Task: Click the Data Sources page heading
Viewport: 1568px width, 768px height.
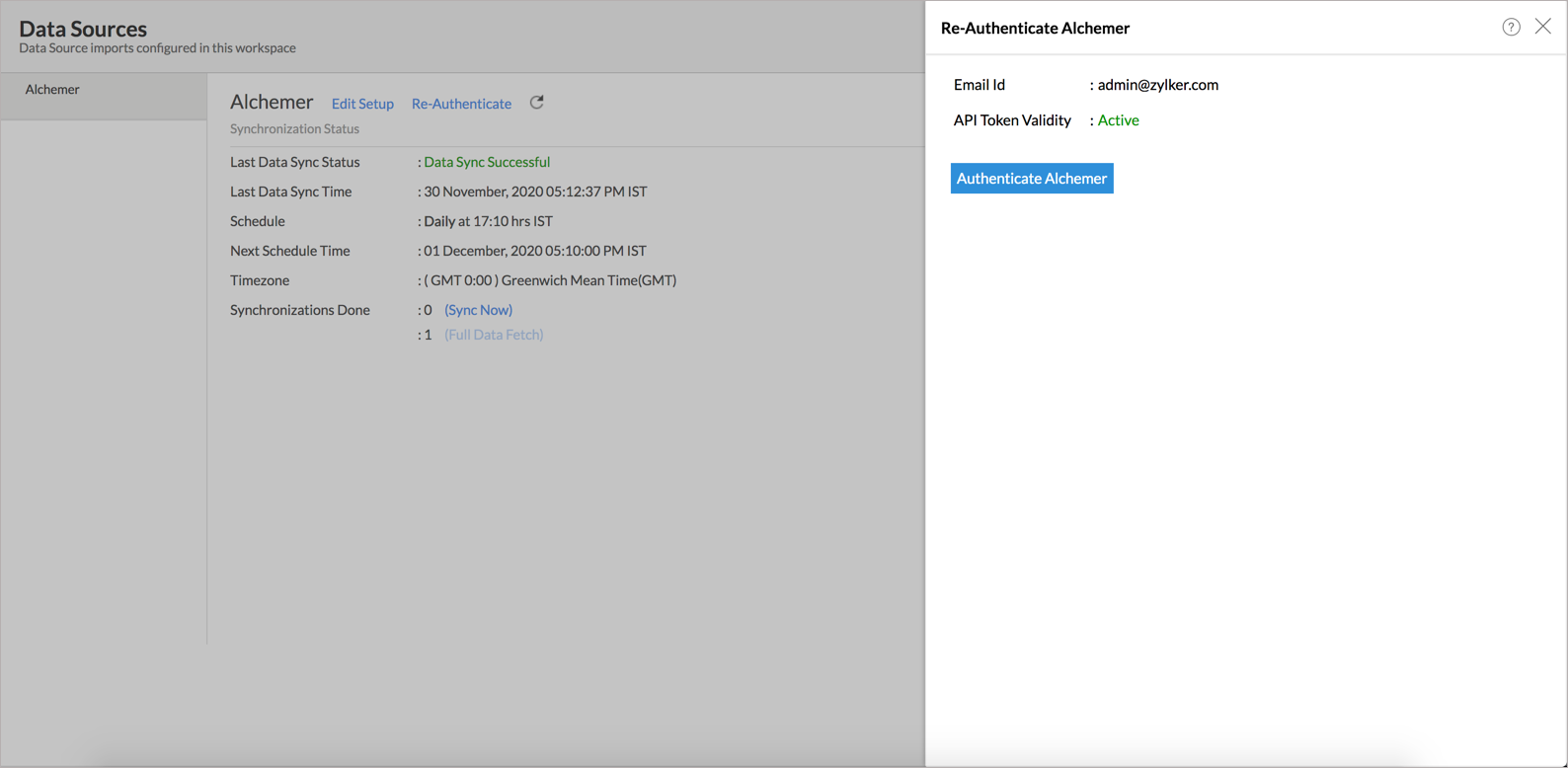Action: tap(83, 29)
